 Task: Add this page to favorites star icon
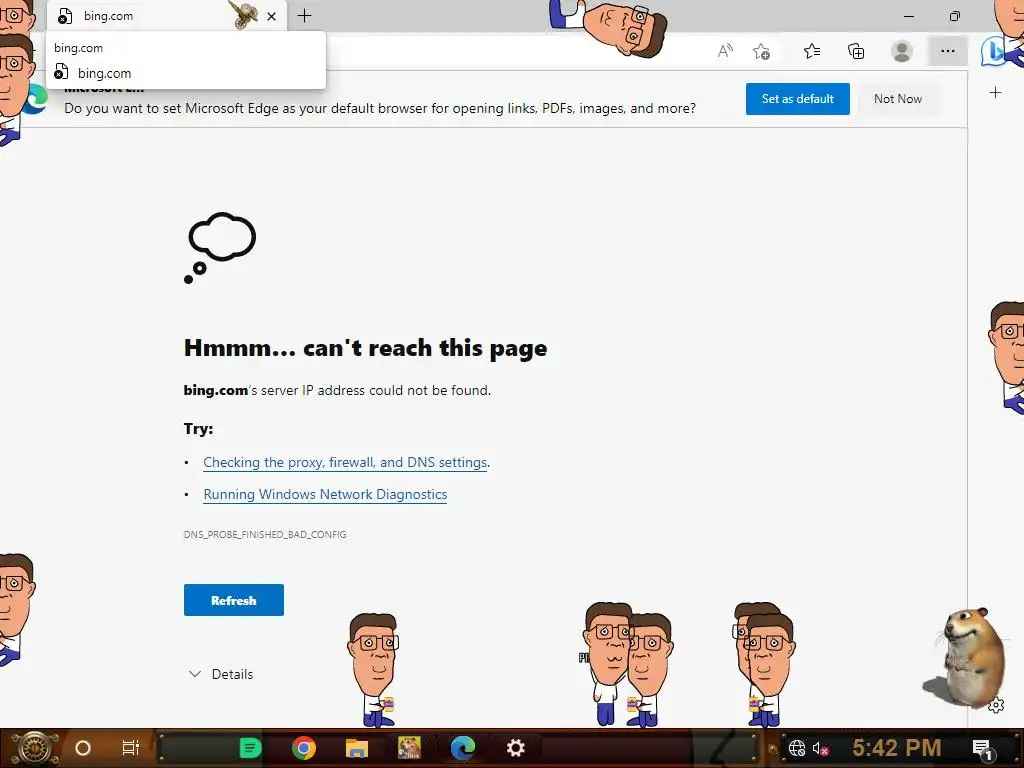pos(761,51)
